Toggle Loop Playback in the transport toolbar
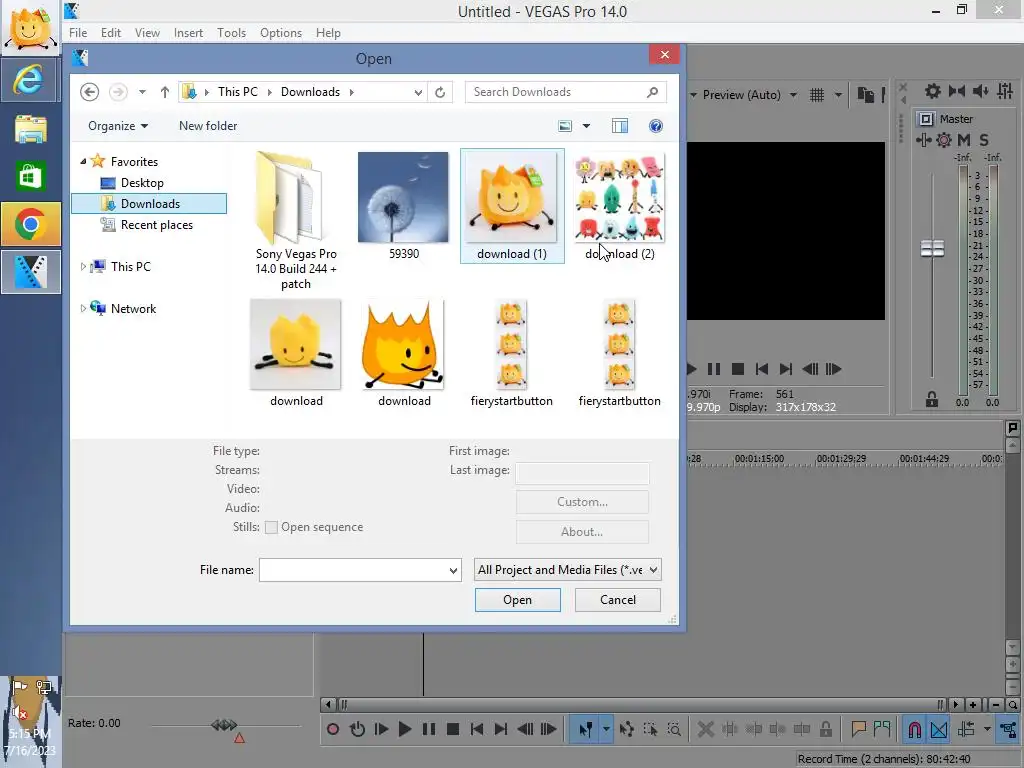The height and width of the screenshot is (768, 1024). pos(357,729)
